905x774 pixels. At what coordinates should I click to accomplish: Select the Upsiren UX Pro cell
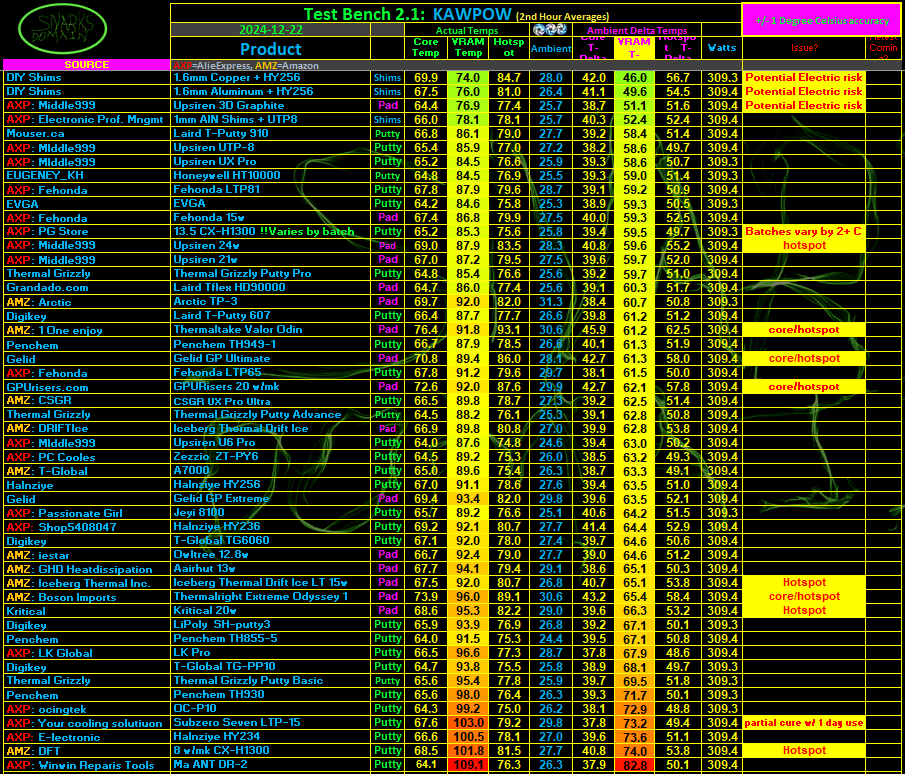[x=271, y=162]
